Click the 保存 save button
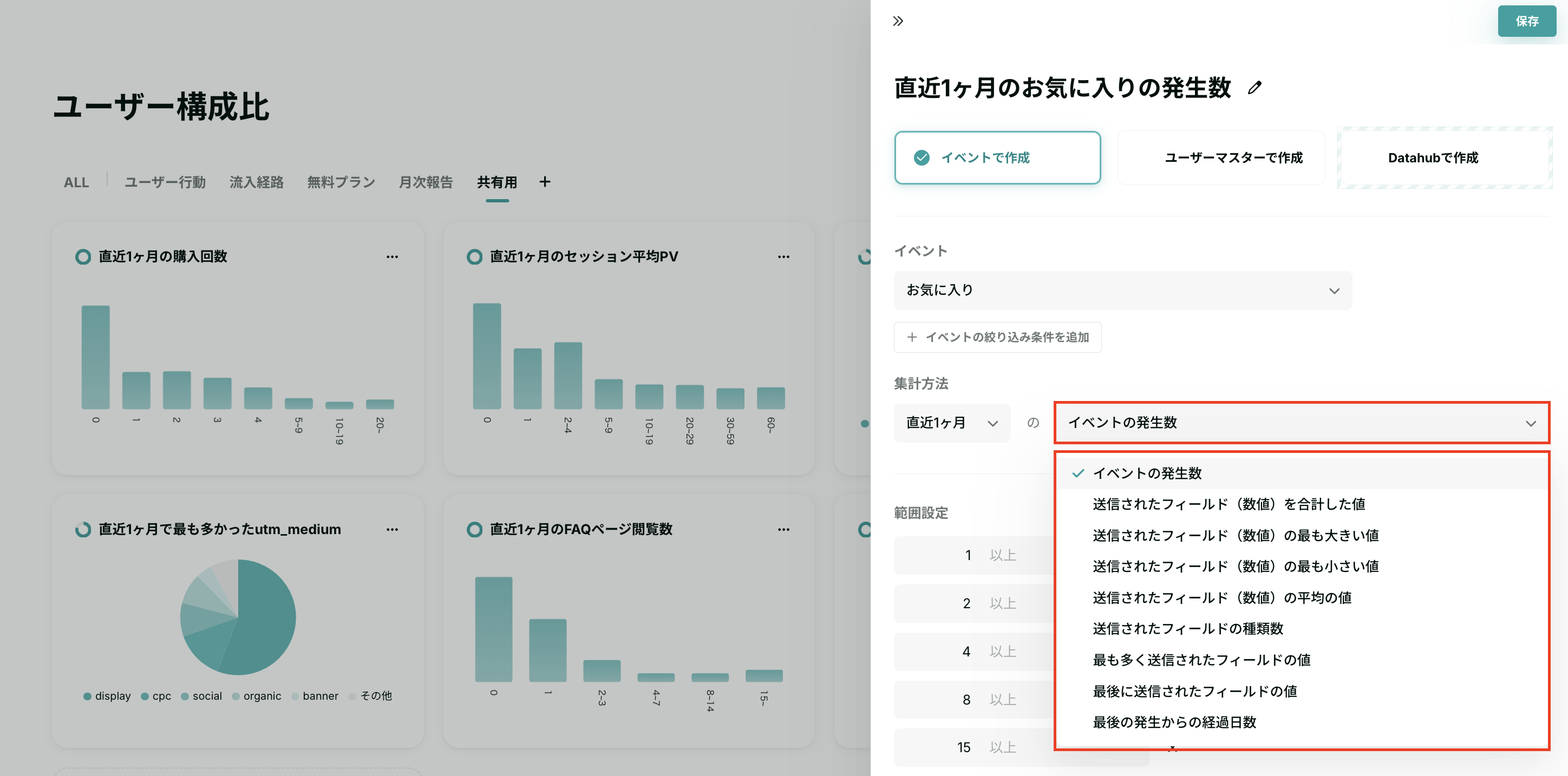 (x=1527, y=21)
